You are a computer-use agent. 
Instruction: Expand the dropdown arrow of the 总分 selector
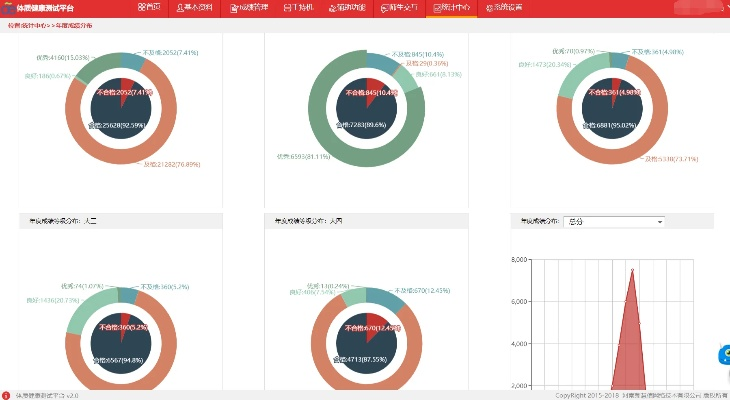coord(660,221)
